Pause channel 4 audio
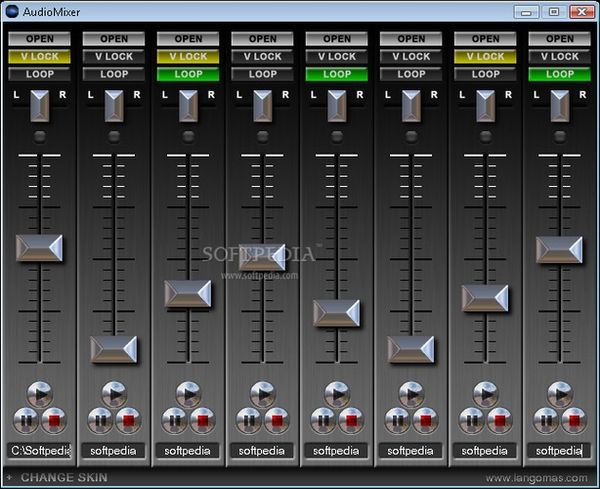The width and height of the screenshot is (600, 489). point(249,421)
